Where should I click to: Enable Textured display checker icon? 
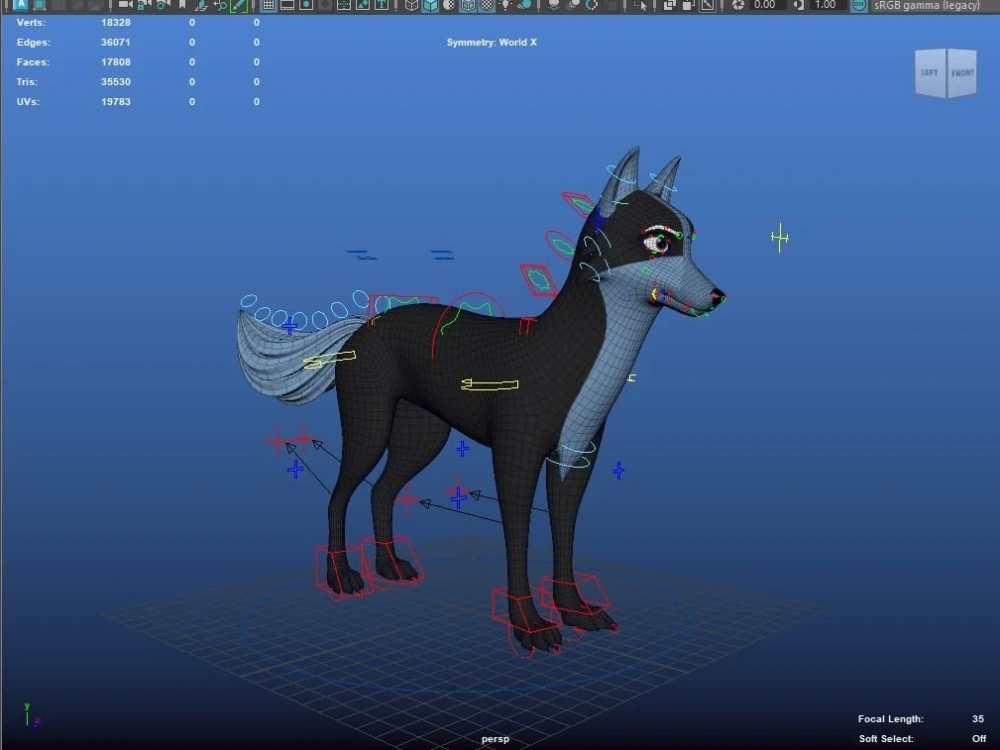[x=487, y=4]
